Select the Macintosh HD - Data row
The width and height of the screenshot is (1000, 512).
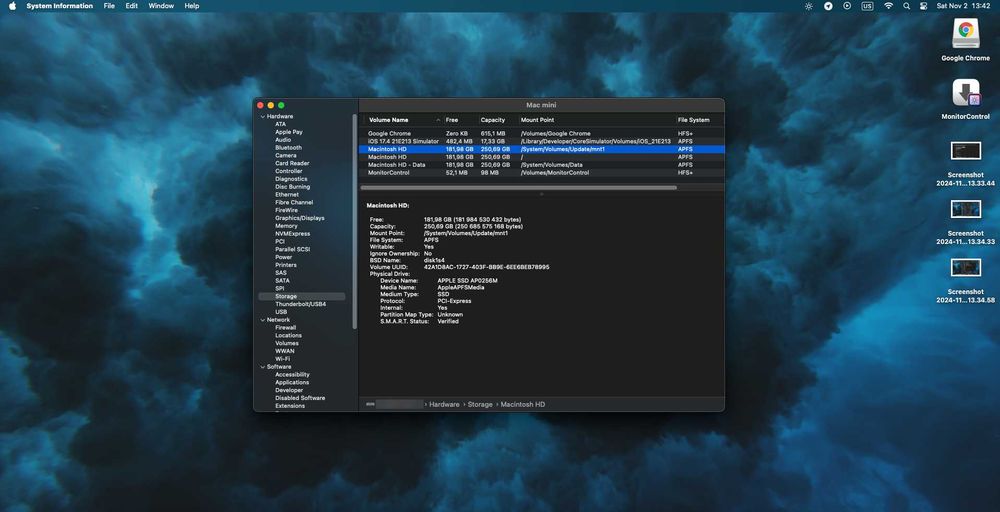coord(541,165)
